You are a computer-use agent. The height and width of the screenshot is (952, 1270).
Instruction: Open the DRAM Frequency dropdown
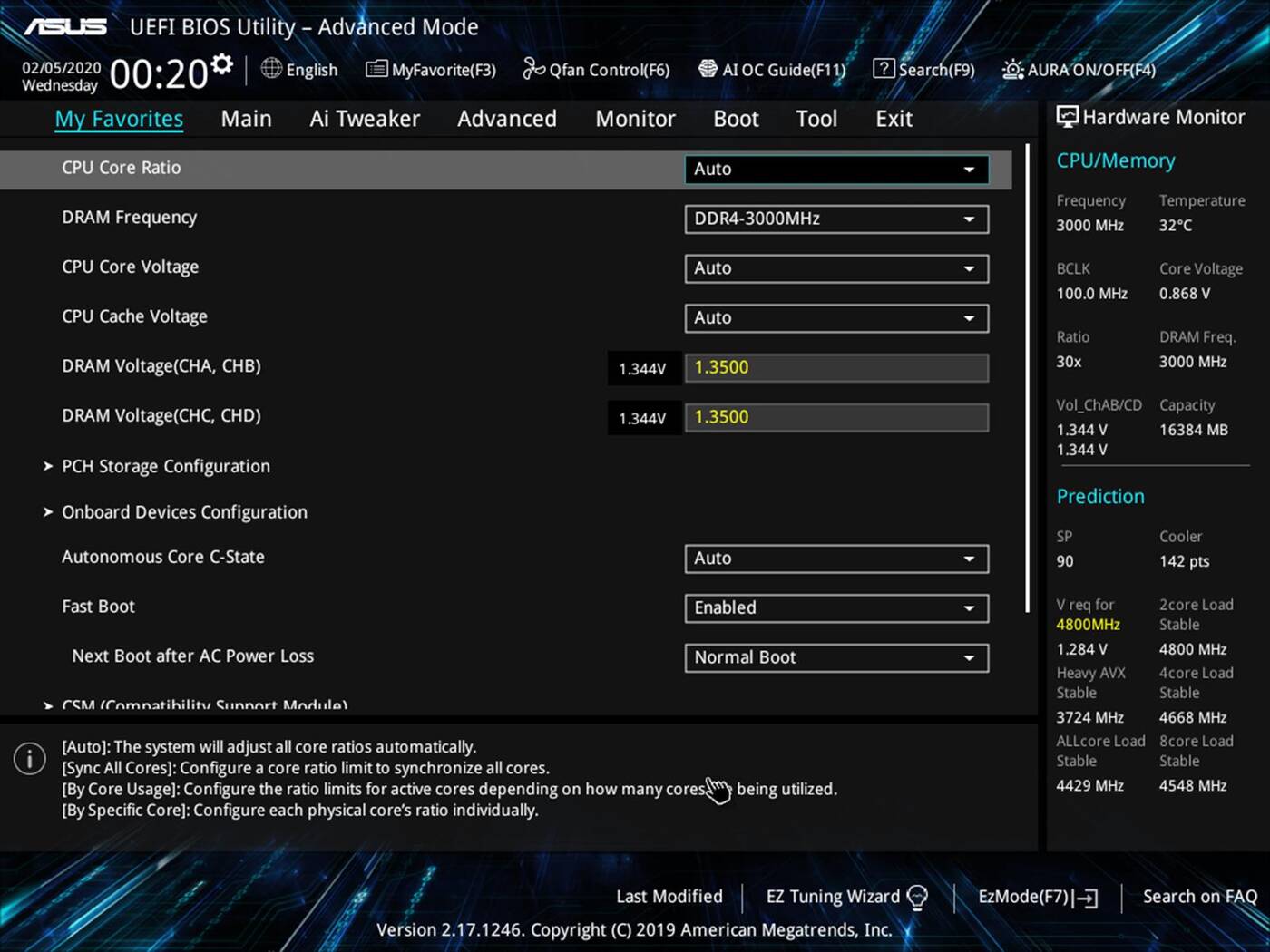(835, 219)
